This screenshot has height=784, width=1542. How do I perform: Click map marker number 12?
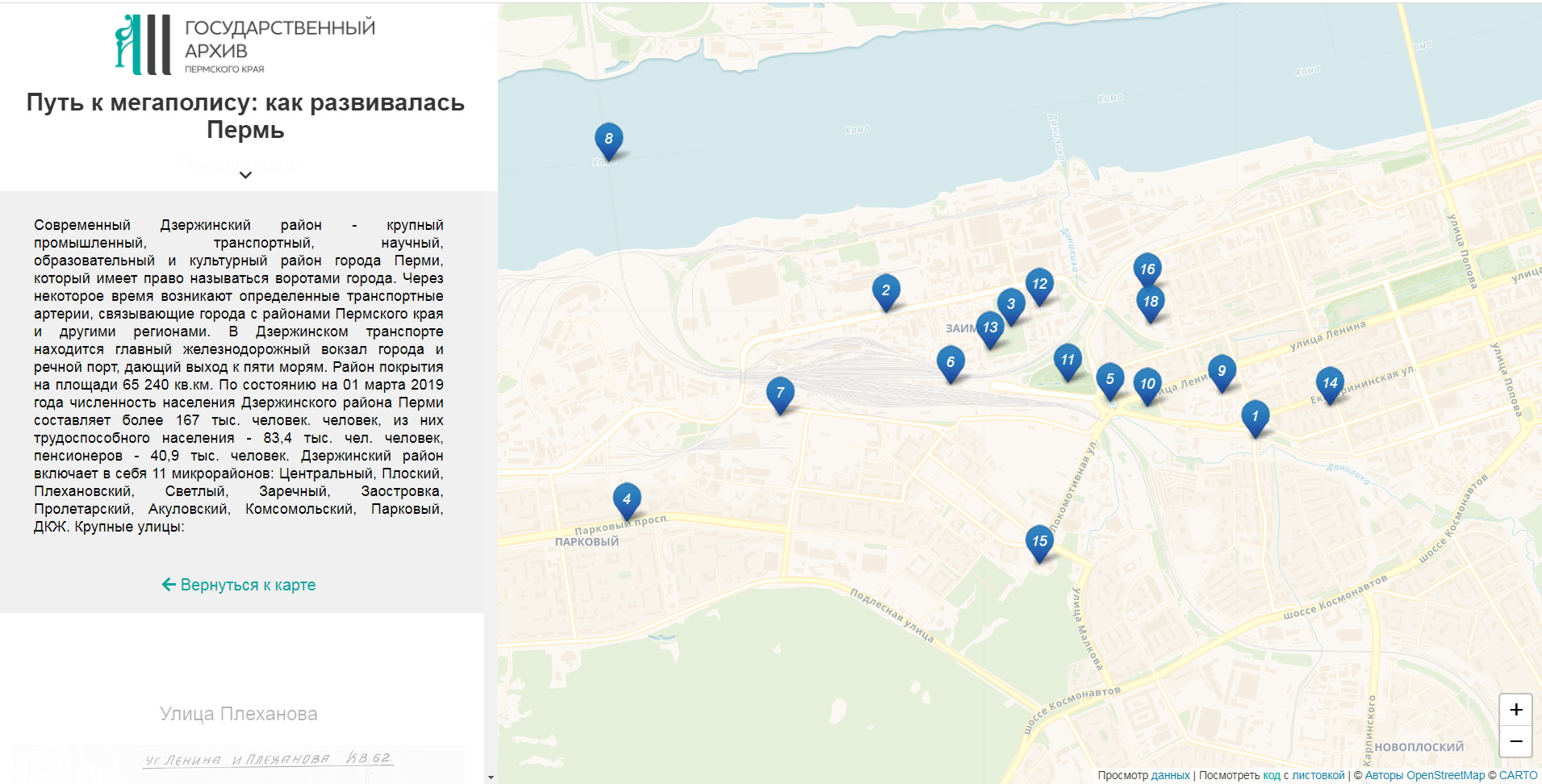pyautogui.click(x=1038, y=284)
